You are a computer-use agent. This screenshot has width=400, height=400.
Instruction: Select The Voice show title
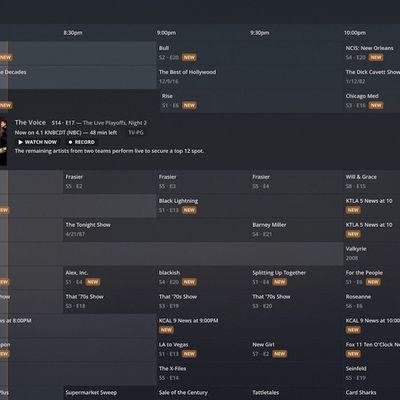tap(30, 123)
